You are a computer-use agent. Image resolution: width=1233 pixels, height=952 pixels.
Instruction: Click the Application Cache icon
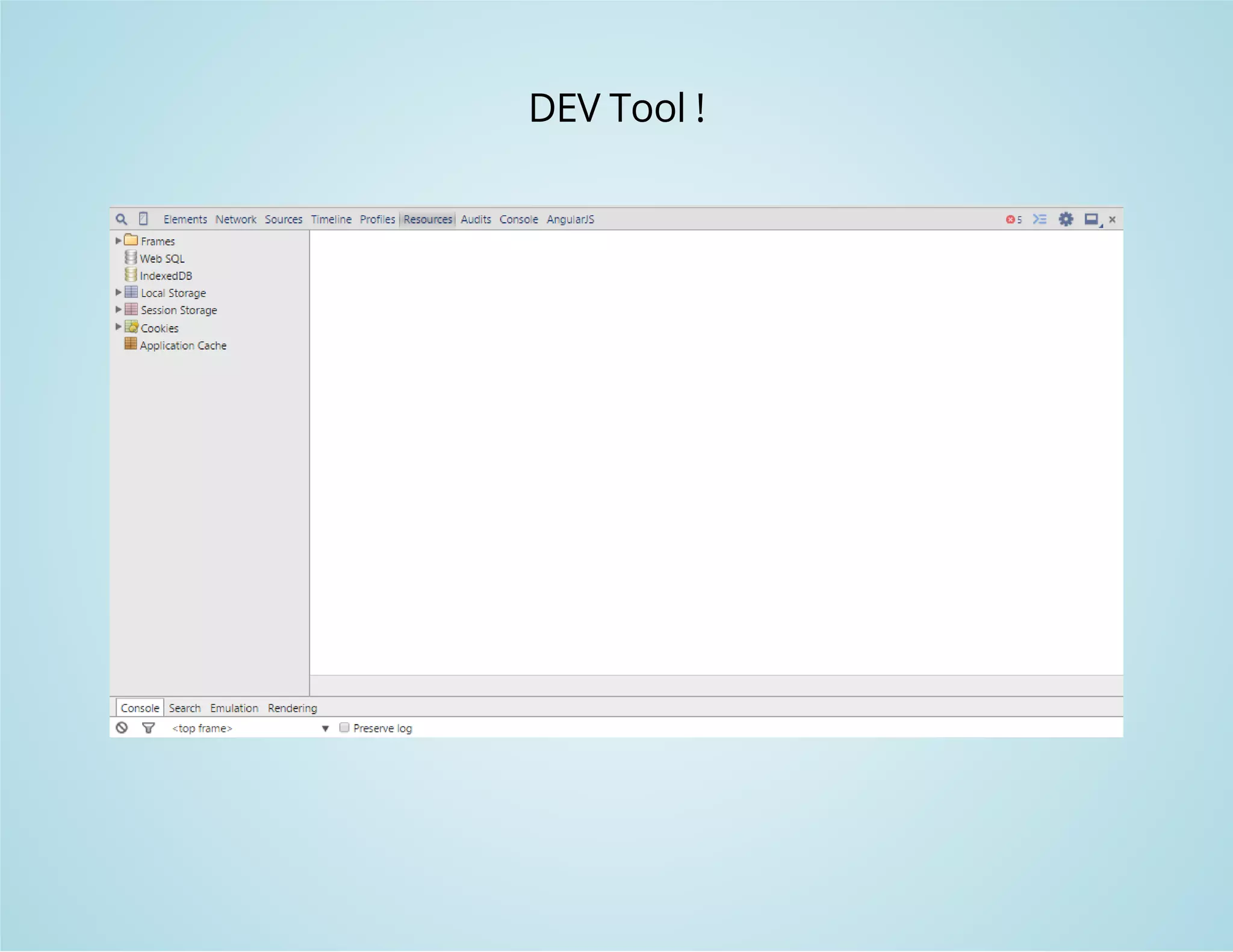coord(131,344)
